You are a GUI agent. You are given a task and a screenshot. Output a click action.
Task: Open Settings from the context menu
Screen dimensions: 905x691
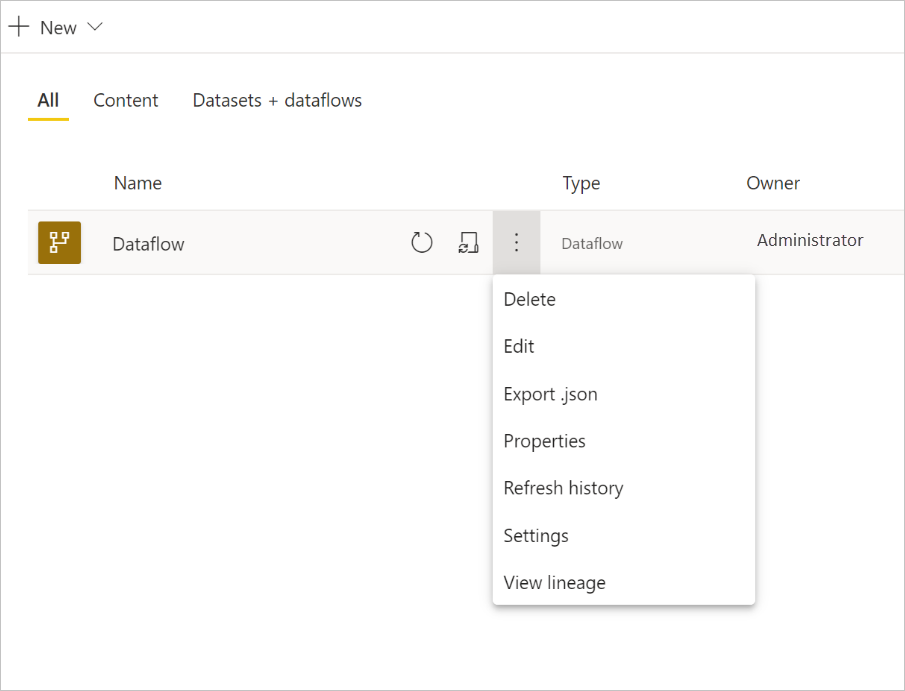(536, 535)
